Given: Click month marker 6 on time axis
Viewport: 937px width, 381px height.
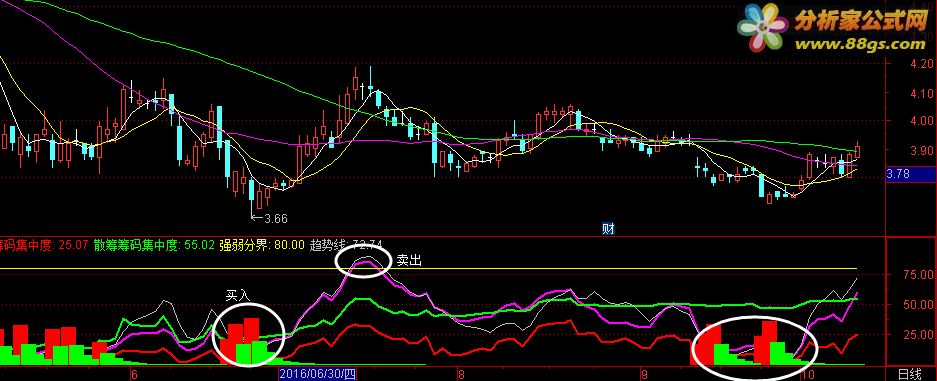Looking at the screenshot, I should pos(134,375).
